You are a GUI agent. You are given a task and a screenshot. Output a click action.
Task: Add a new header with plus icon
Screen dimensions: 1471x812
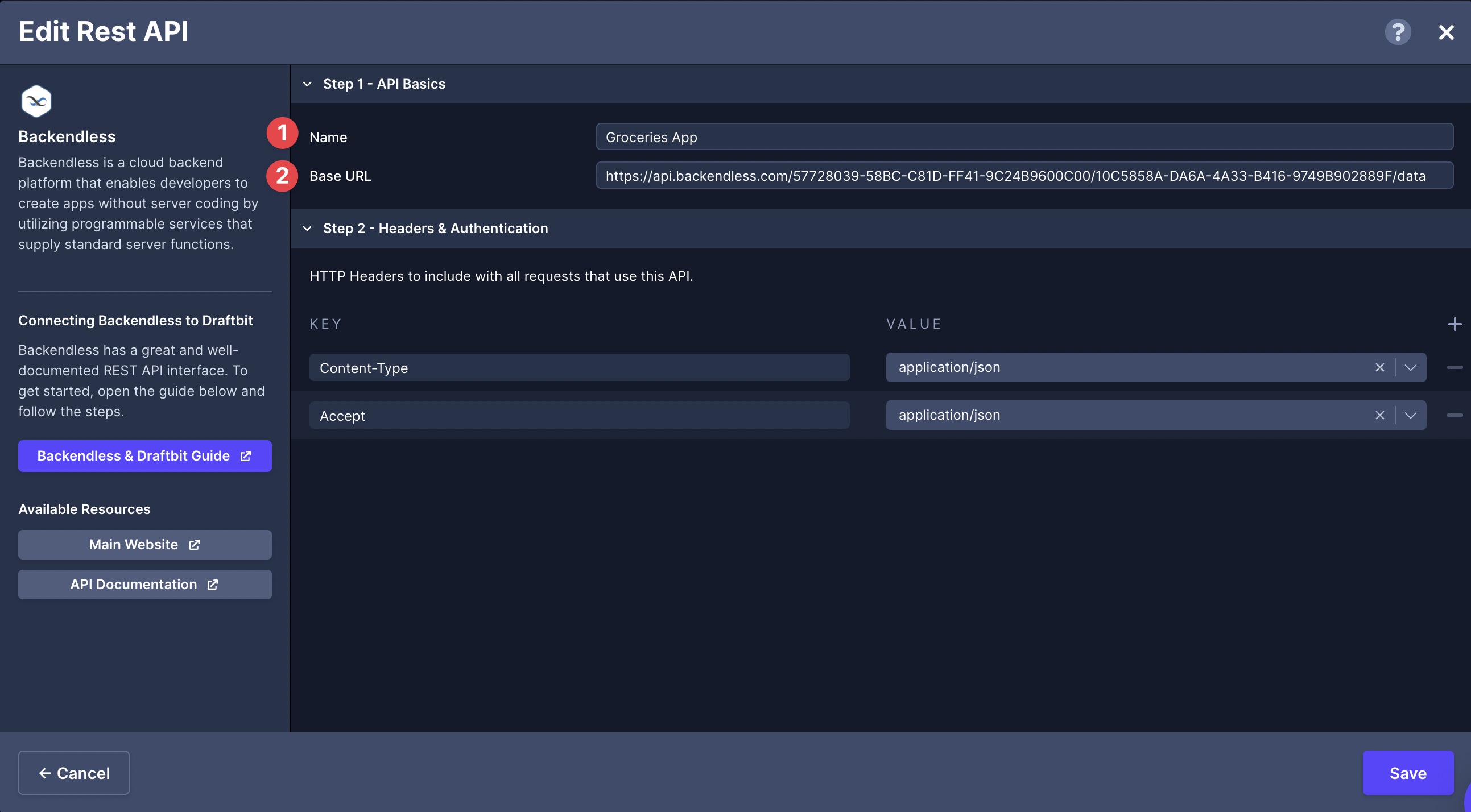(x=1455, y=324)
